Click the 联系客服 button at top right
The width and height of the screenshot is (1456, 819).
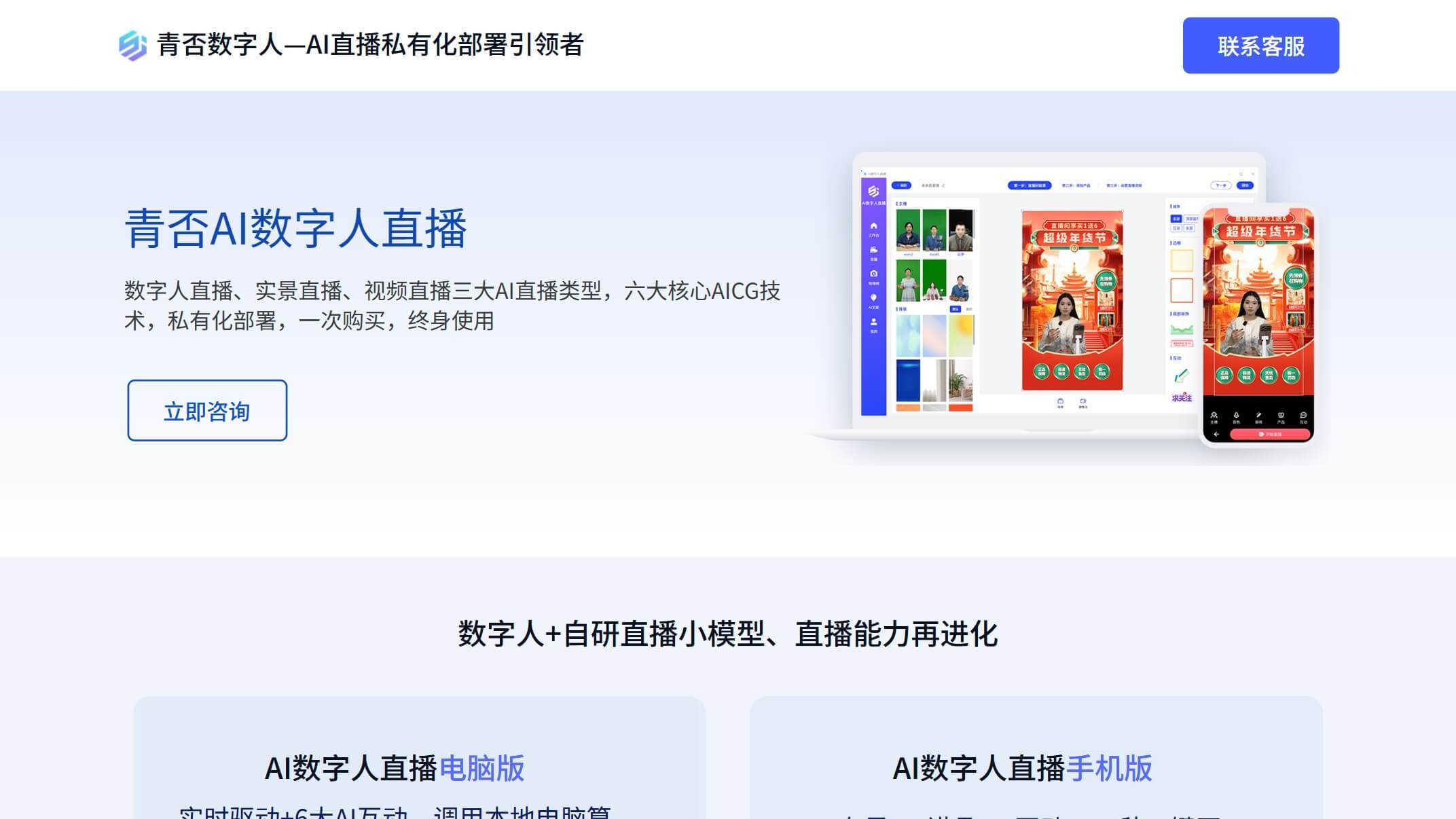1261,45
